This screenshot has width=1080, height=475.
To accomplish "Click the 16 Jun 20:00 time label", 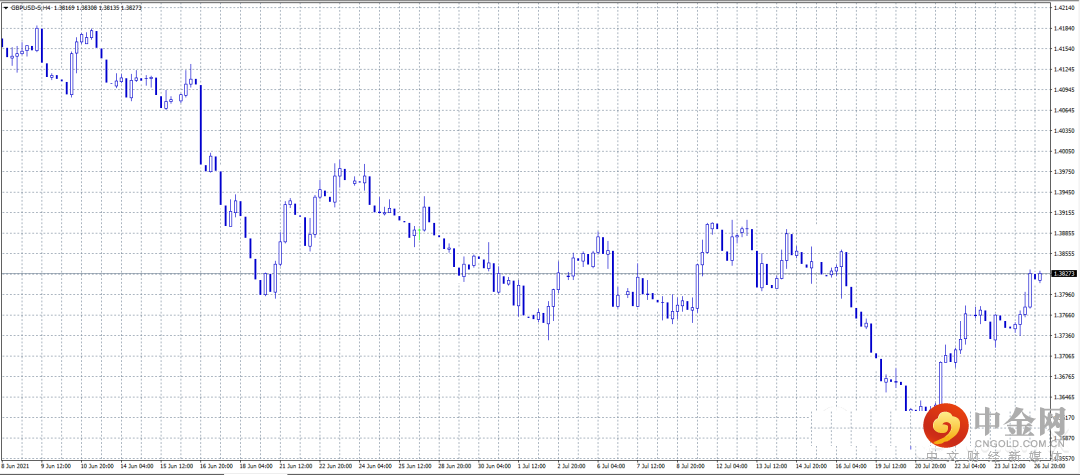I will pos(215,466).
